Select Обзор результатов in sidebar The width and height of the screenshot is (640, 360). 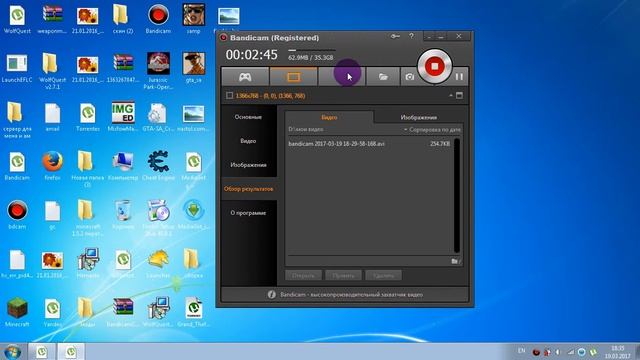tap(248, 189)
